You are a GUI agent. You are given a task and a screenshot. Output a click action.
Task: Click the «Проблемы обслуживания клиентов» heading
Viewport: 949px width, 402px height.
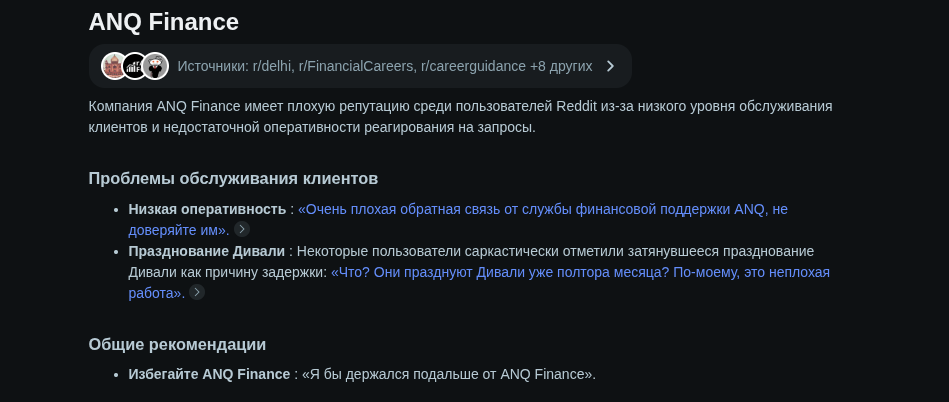pos(233,179)
